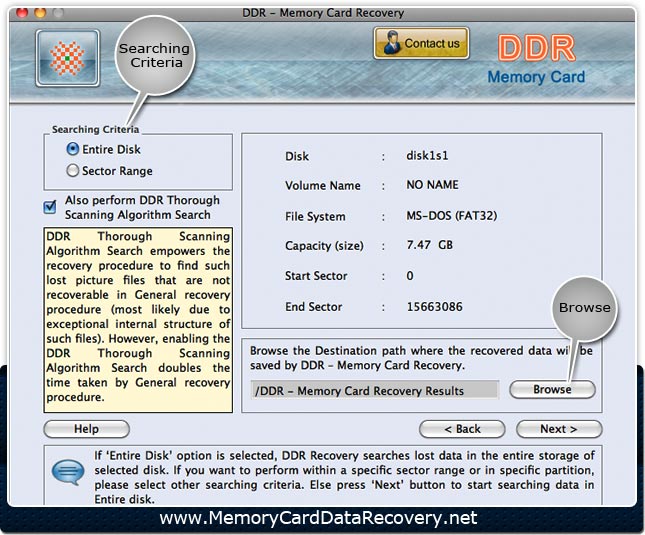Click the 7.47 GB capacity value
Image resolution: width=645 pixels, height=535 pixels.
(x=429, y=245)
